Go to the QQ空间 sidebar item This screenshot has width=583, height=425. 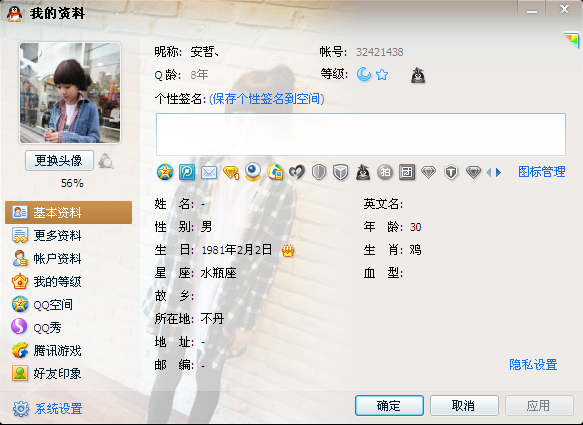[68, 305]
